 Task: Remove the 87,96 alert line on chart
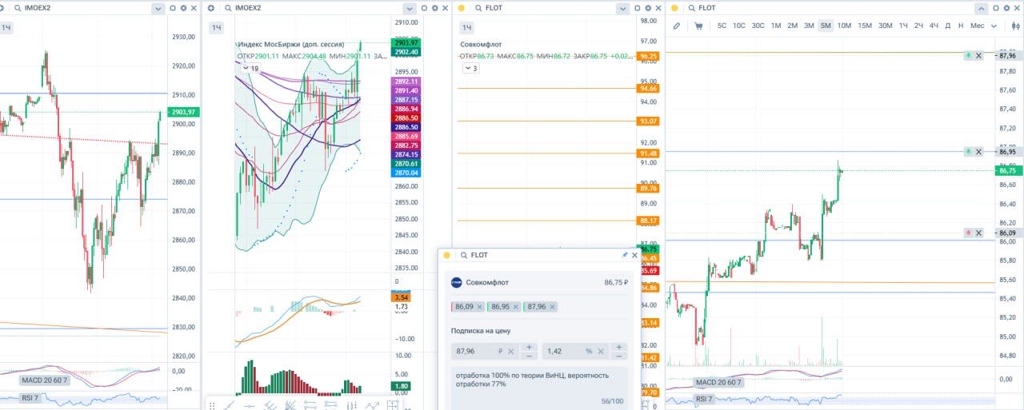pos(979,55)
